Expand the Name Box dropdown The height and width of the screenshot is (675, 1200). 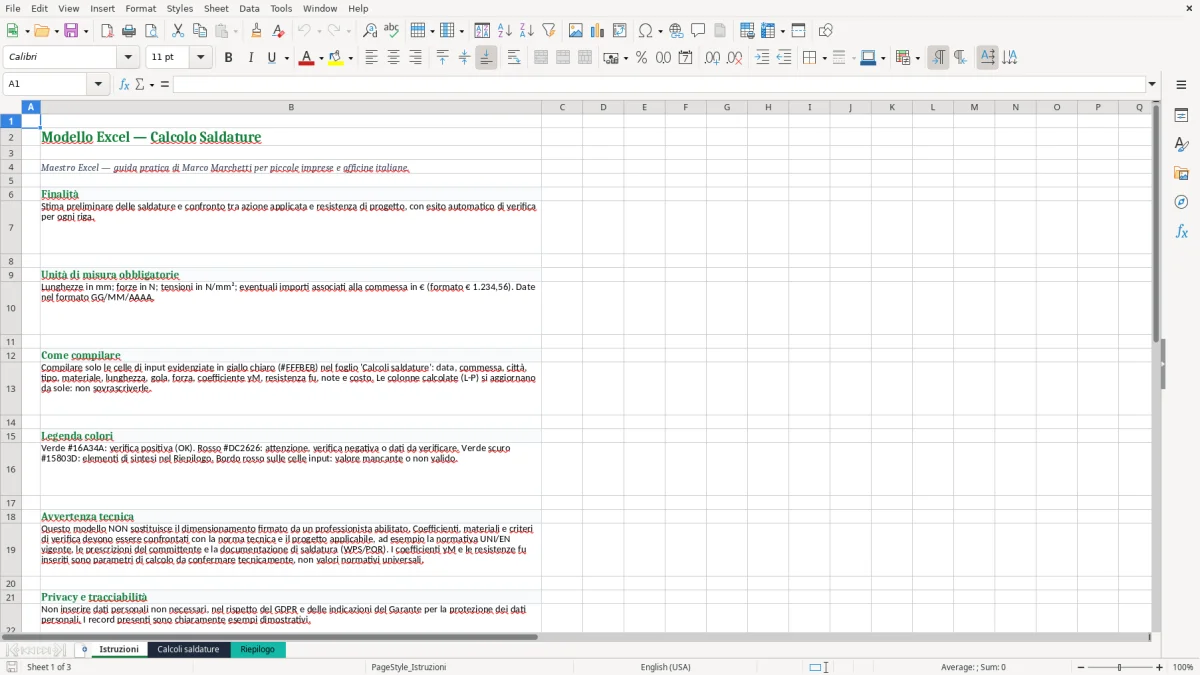tap(99, 84)
